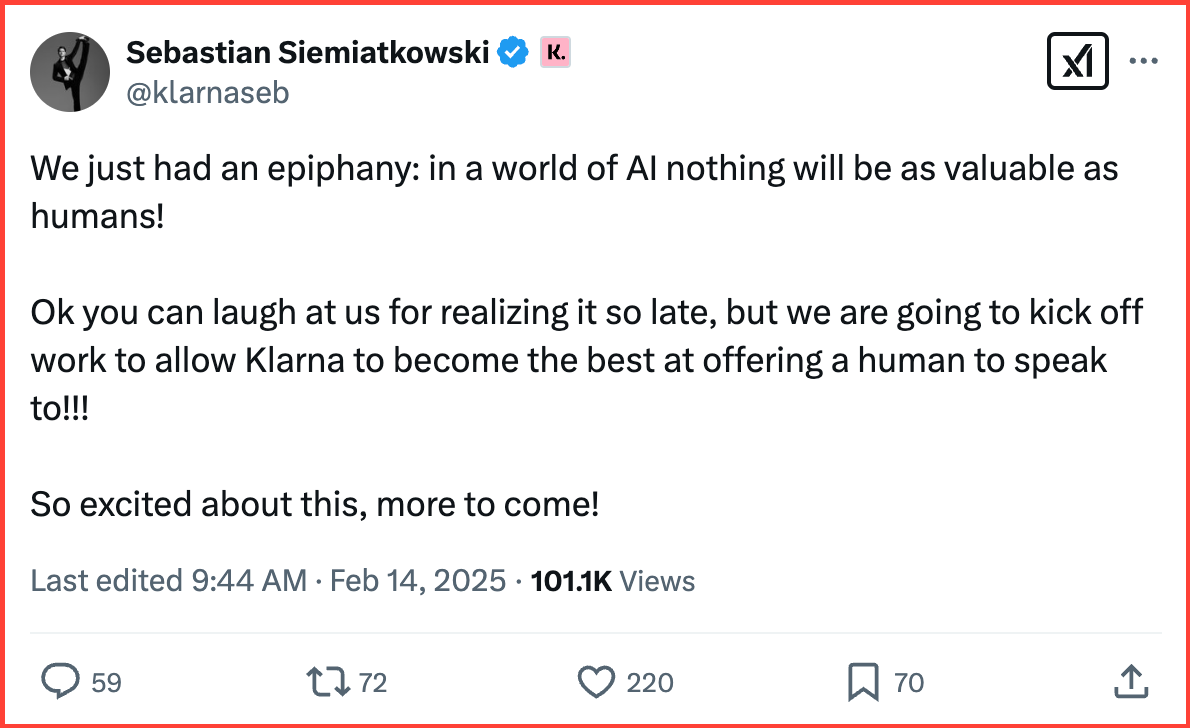Click the Feb 14, 2025 timestamp
This screenshot has width=1190, height=728.
pos(418,580)
